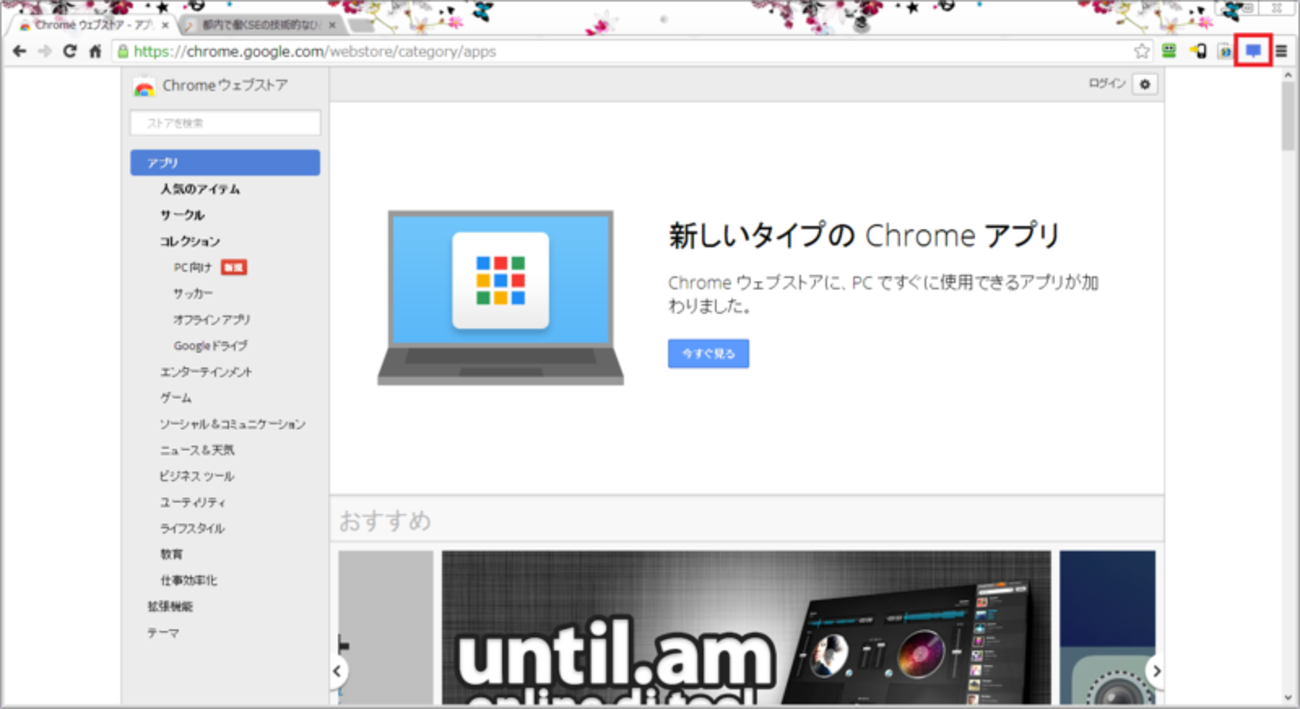
Task: Click the clipboard extension icon beside the tag
Action: [x=1224, y=51]
